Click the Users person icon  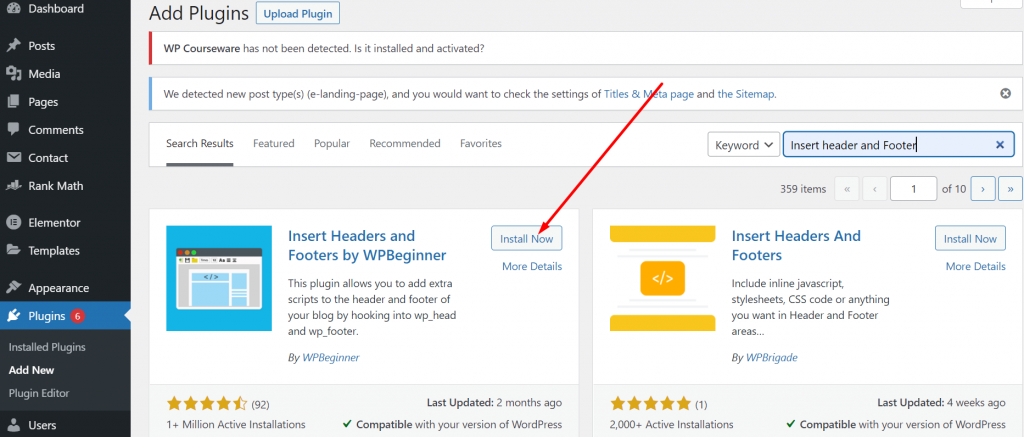[x=14, y=425]
